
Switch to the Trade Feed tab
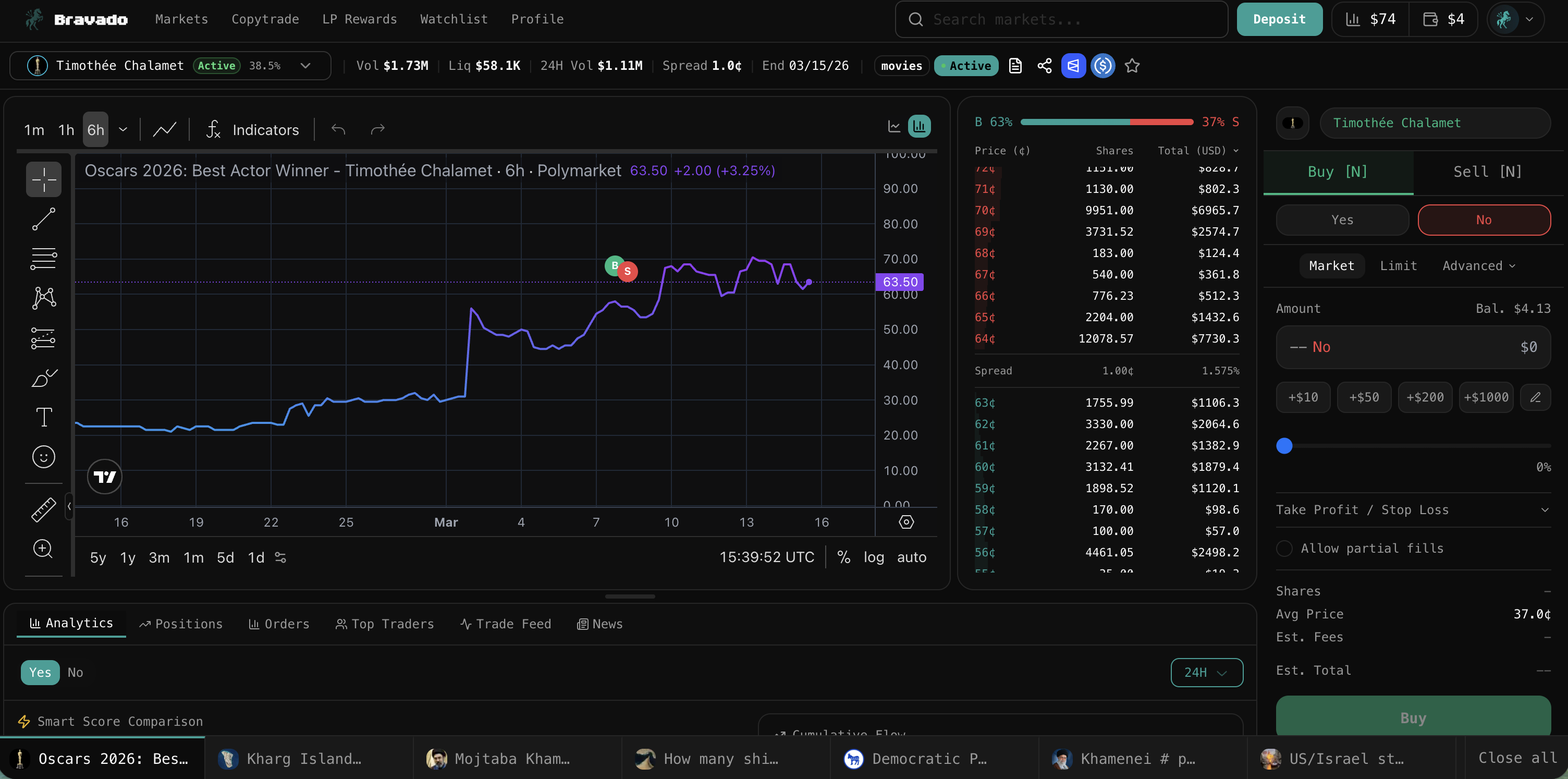506,624
